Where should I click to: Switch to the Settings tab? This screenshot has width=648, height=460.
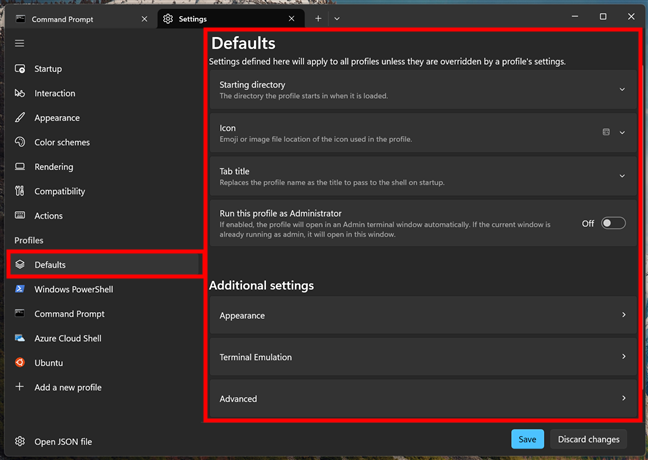point(231,19)
